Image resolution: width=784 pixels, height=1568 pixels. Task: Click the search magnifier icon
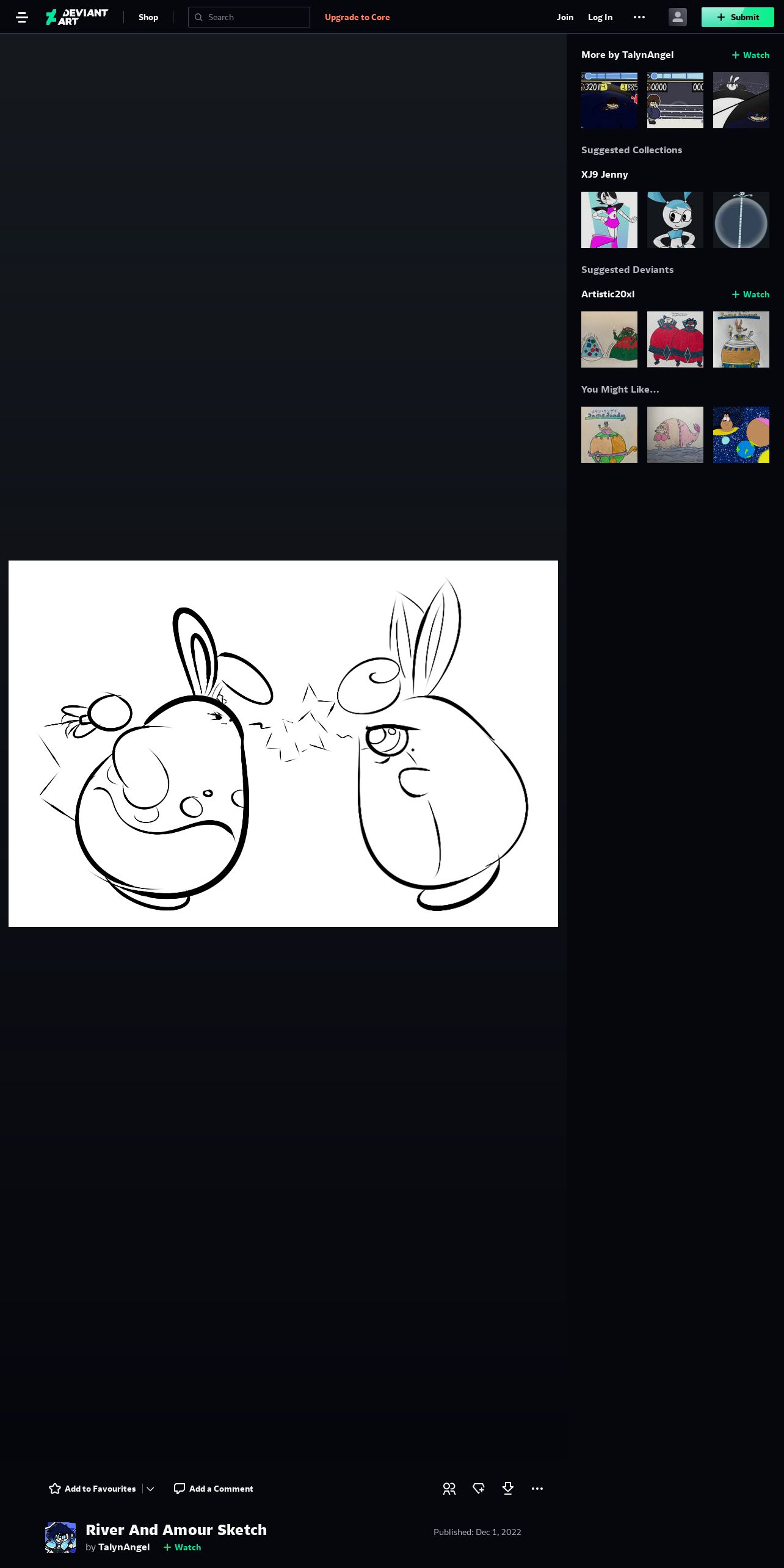(198, 17)
